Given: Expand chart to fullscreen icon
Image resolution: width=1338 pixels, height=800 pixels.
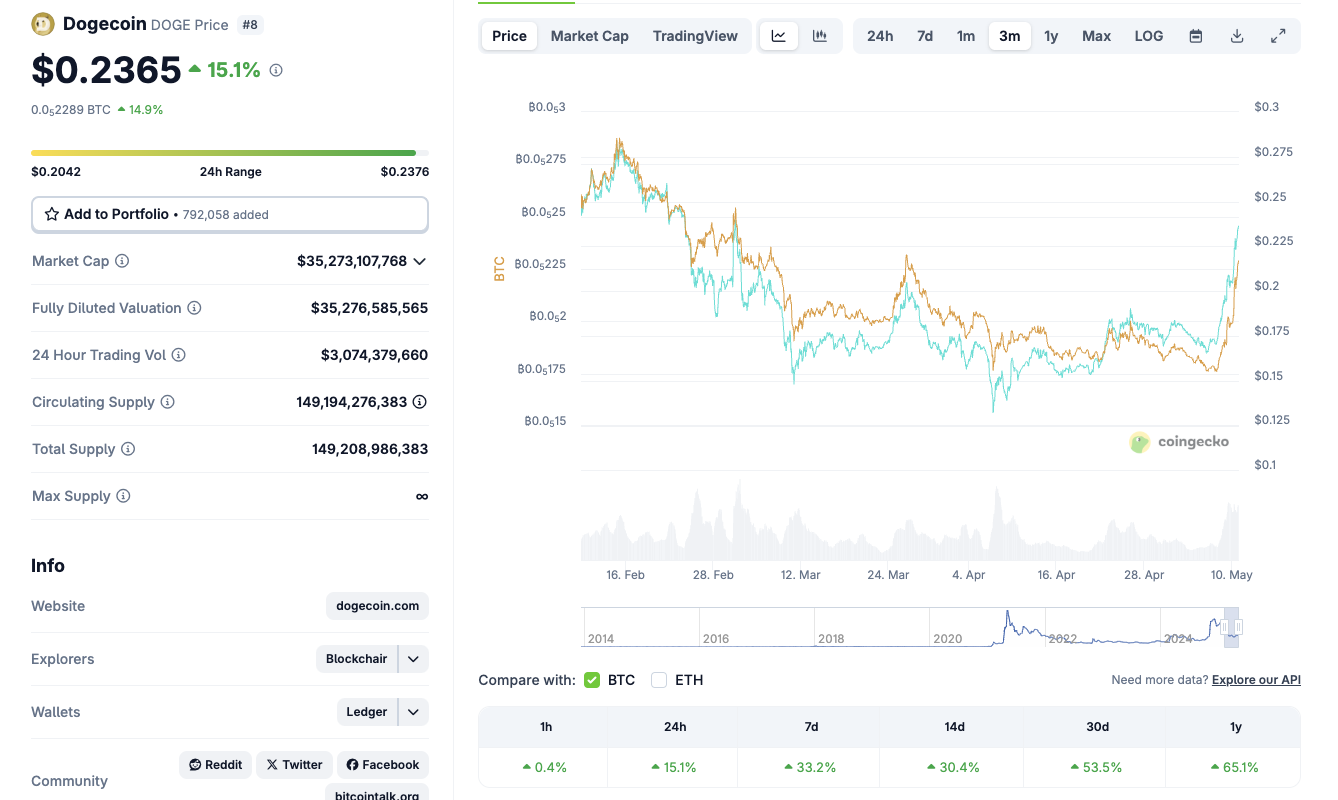Looking at the screenshot, I should [1278, 36].
